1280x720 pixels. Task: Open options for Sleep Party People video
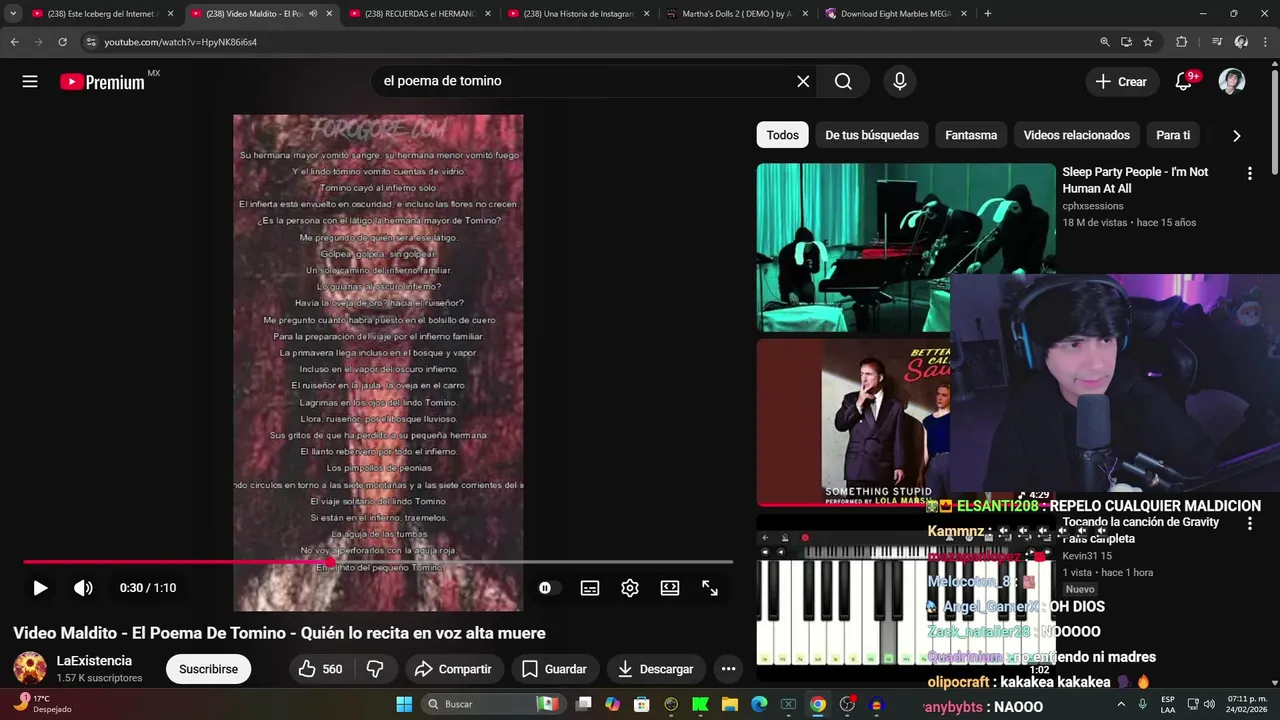[1249, 174]
